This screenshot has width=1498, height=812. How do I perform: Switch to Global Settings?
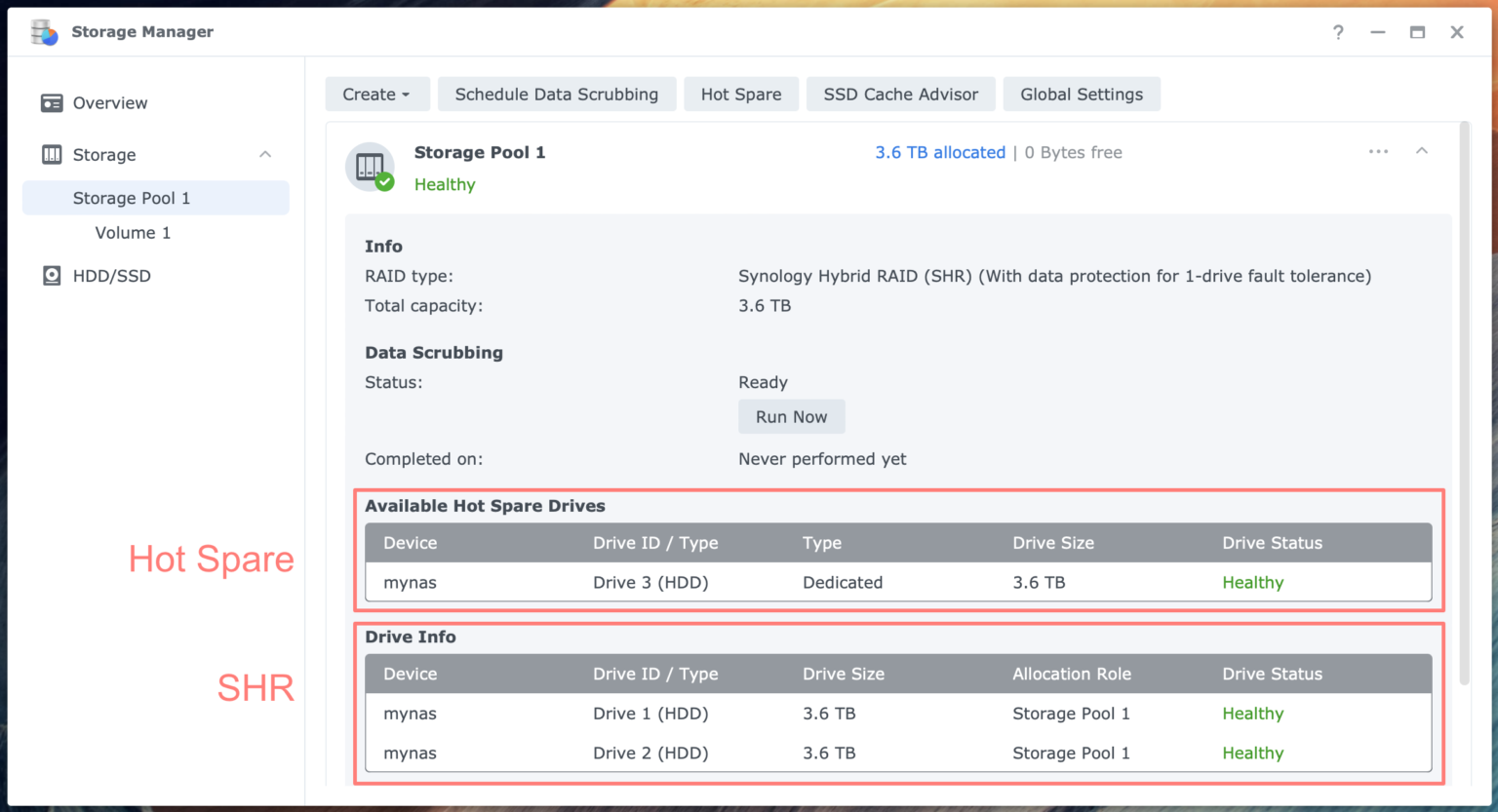1082,94
